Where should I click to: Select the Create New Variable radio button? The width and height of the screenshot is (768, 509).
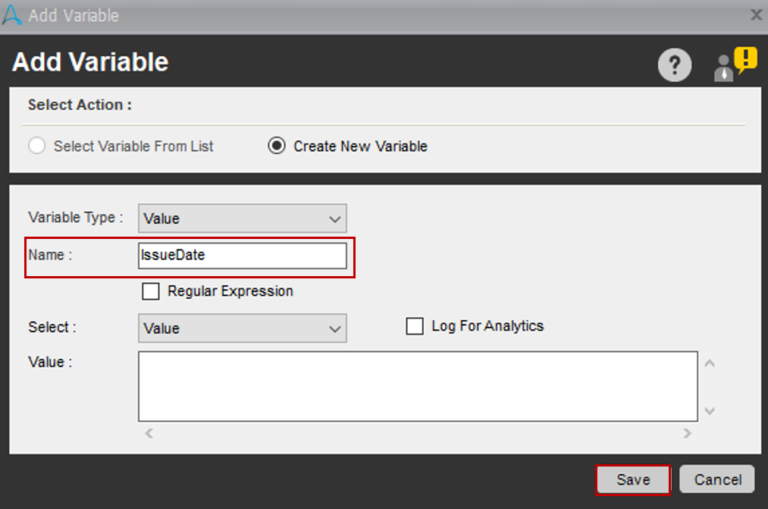pyautogui.click(x=276, y=146)
